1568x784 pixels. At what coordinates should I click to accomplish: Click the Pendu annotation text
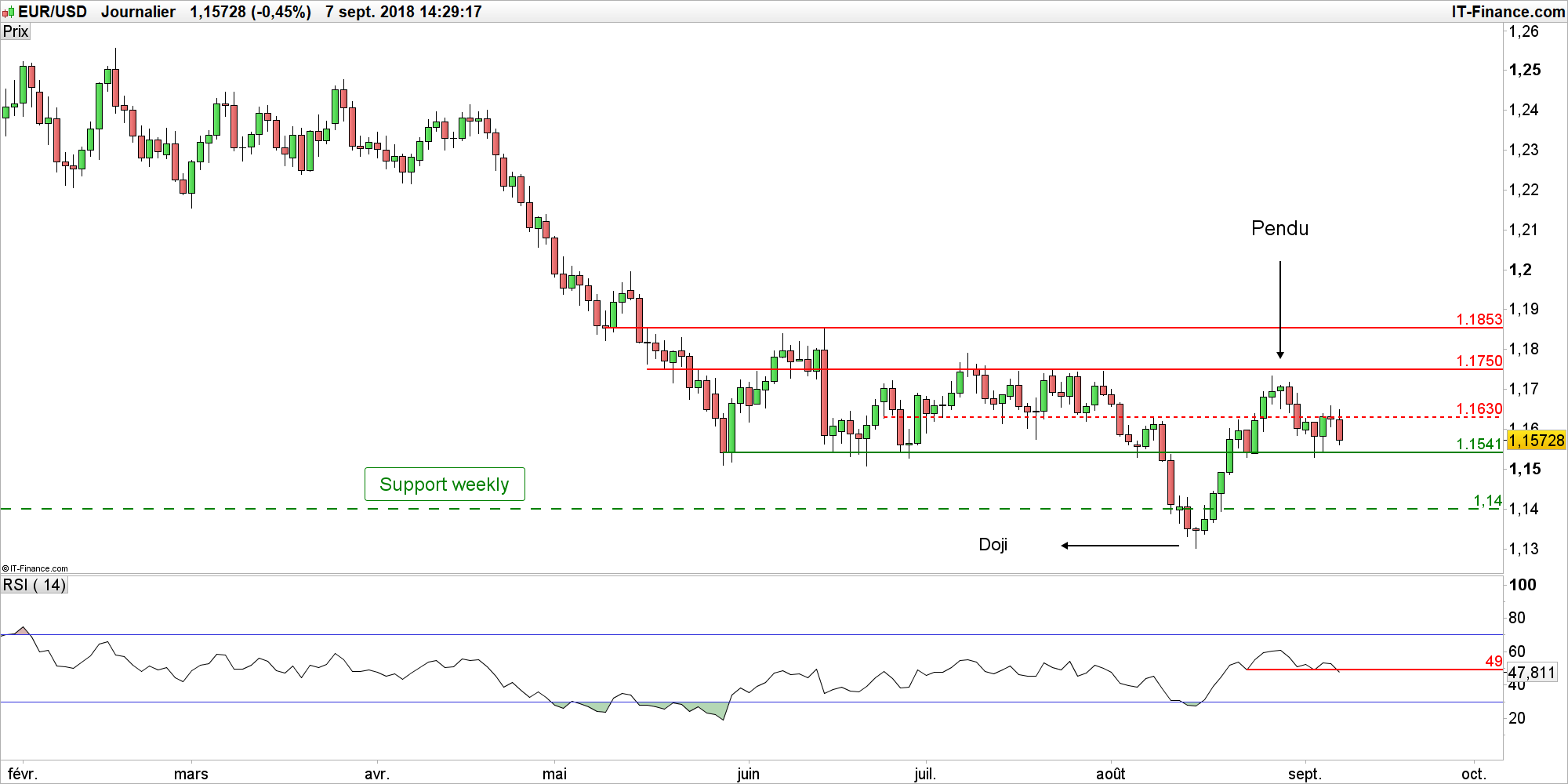1280,228
